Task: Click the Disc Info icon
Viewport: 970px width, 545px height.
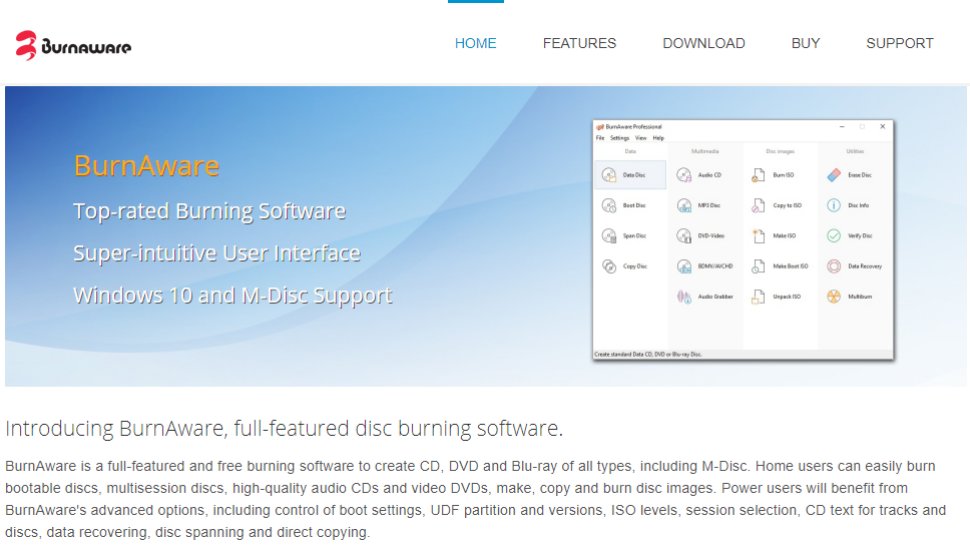Action: click(834, 205)
